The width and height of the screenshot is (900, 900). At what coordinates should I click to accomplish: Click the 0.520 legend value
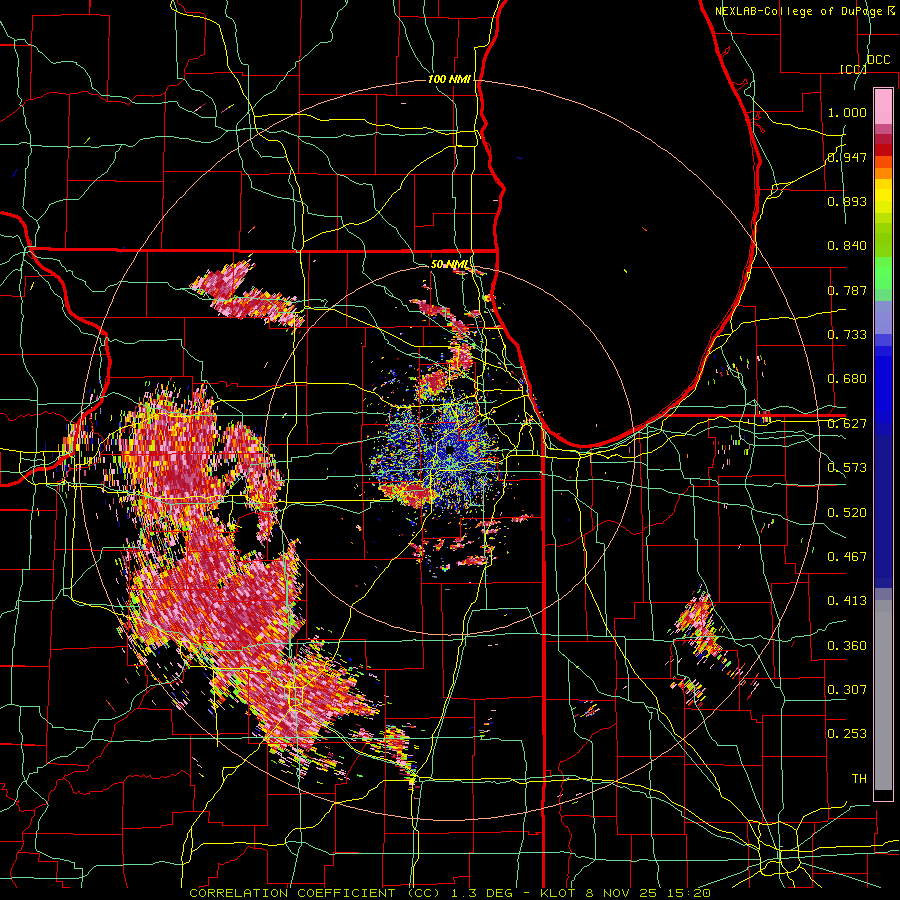coord(847,513)
